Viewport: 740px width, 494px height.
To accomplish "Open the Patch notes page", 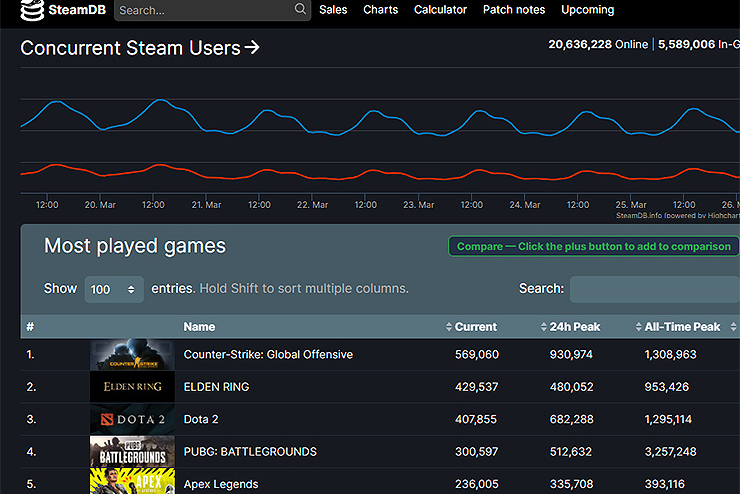I will pos(514,10).
